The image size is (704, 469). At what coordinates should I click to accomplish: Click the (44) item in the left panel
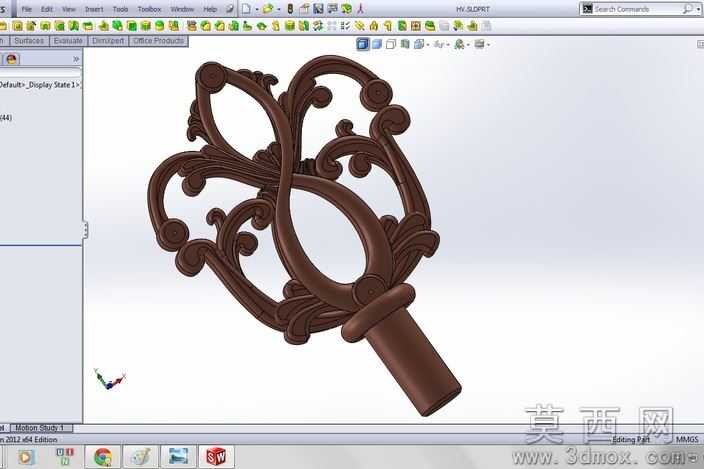coord(6,118)
